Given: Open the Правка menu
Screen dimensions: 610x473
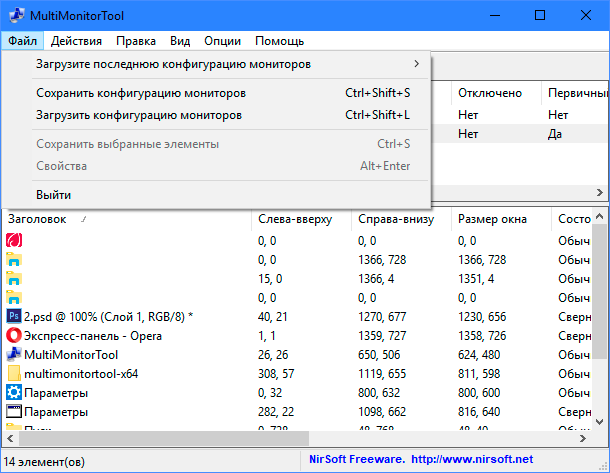Looking at the screenshot, I should pos(136,41).
